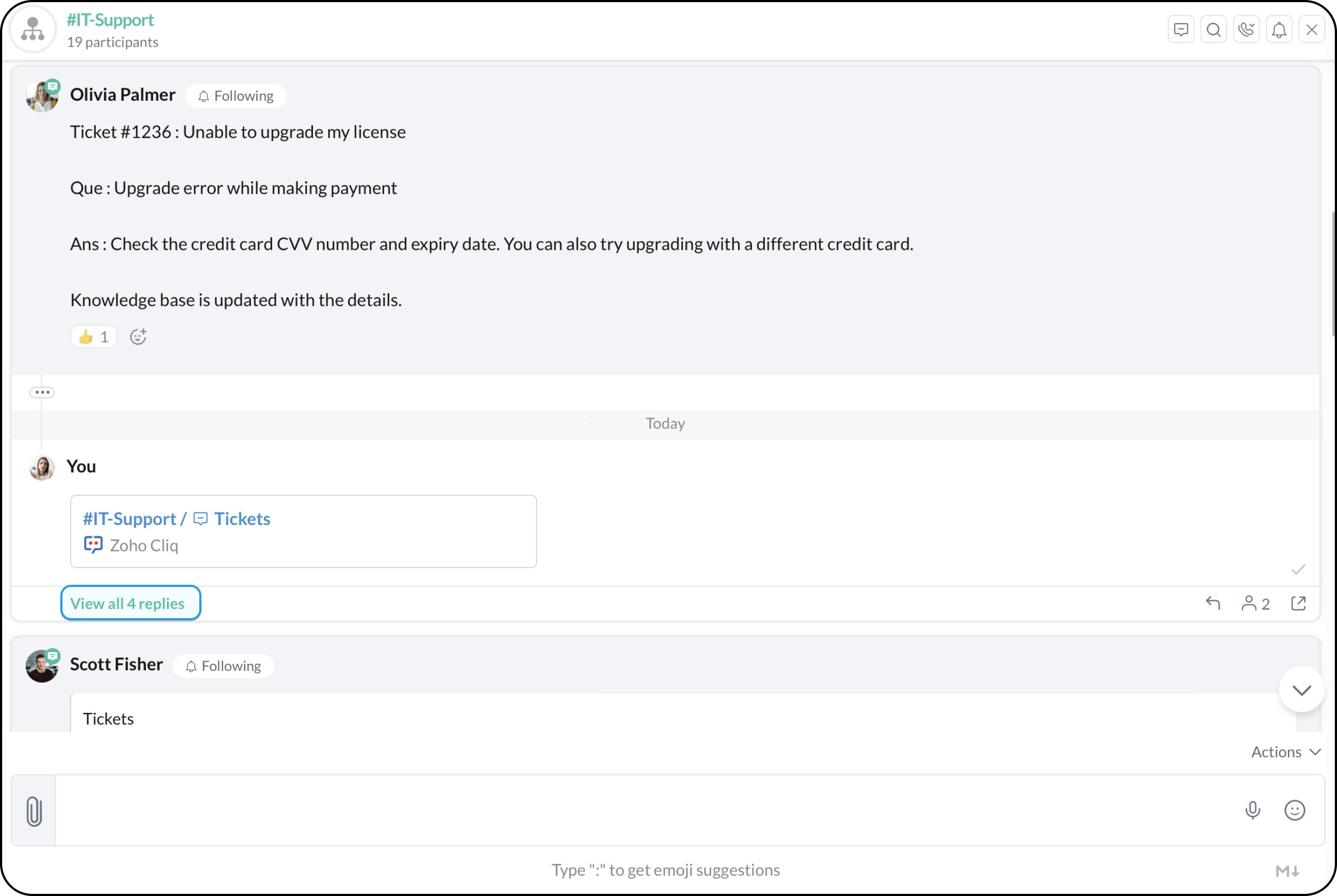Toggle Following on Scott Fisher's thread
The image size is (1337, 896).
[224, 666]
